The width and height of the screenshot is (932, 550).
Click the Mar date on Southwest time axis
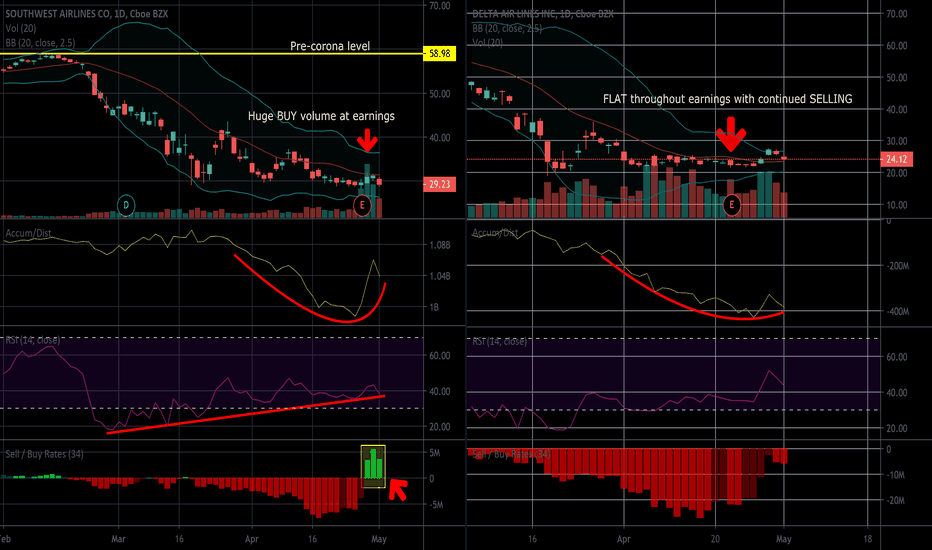coord(118,539)
